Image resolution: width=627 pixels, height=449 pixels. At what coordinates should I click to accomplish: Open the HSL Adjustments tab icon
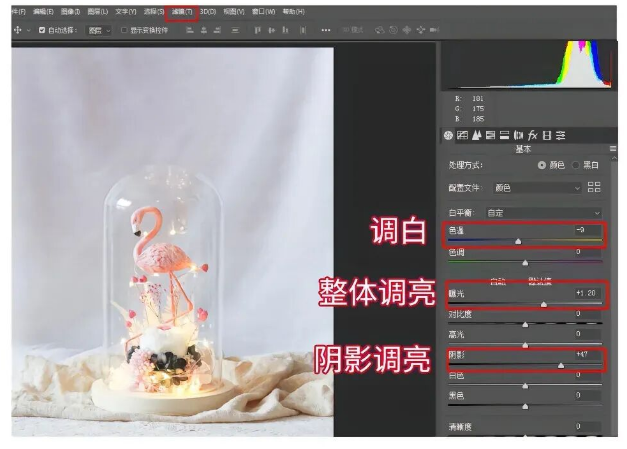point(490,136)
